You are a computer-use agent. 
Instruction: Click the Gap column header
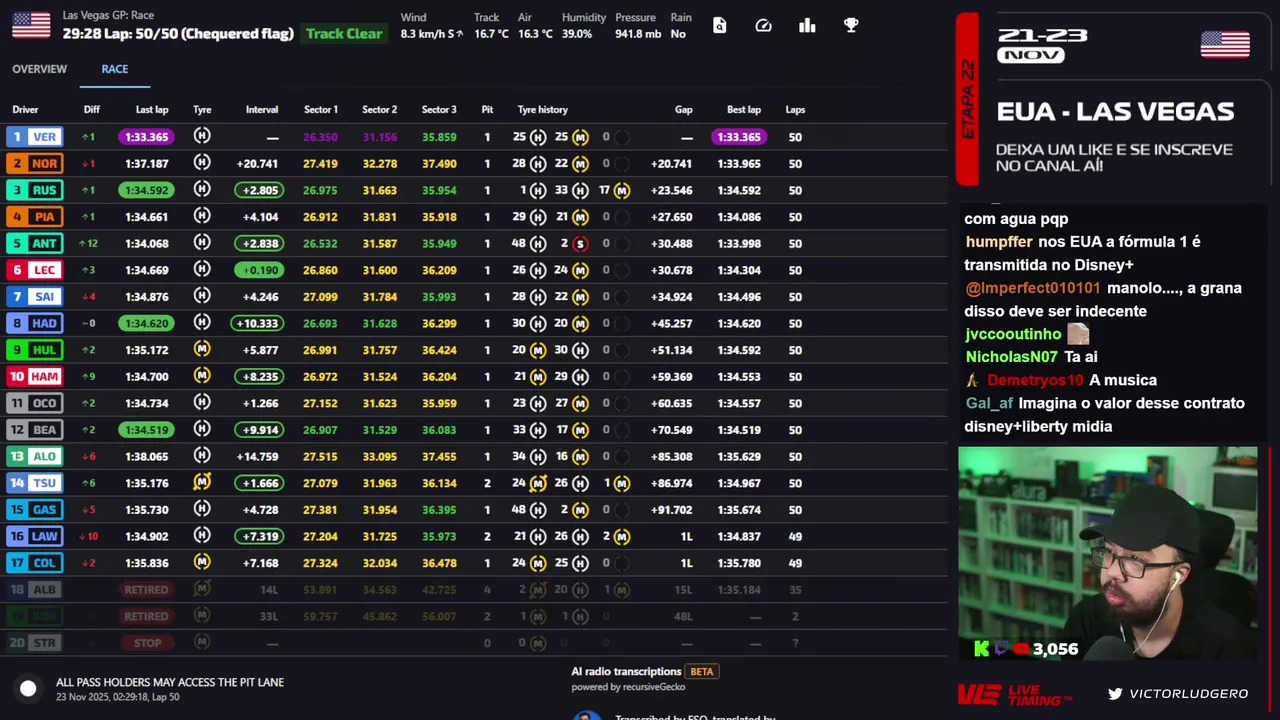coord(684,110)
